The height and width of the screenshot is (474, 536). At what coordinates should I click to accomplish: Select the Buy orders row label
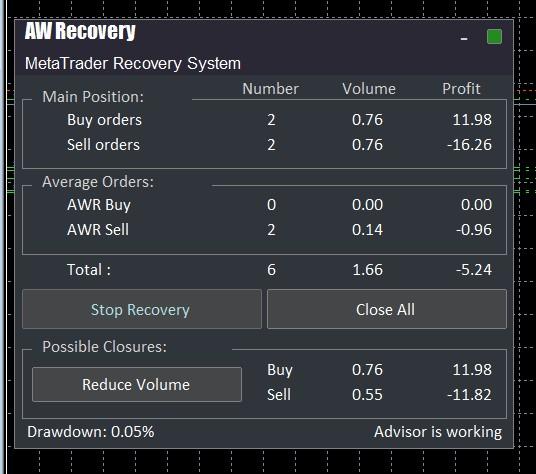104,120
